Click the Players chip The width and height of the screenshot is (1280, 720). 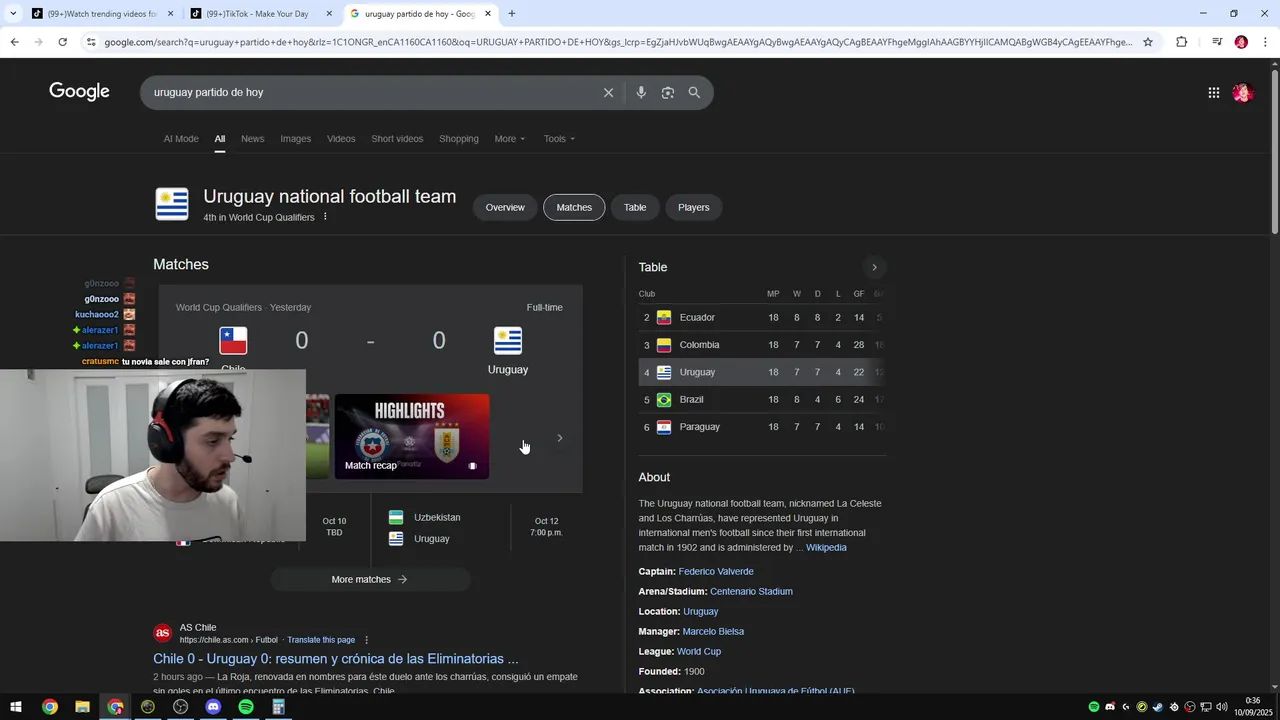click(x=694, y=207)
